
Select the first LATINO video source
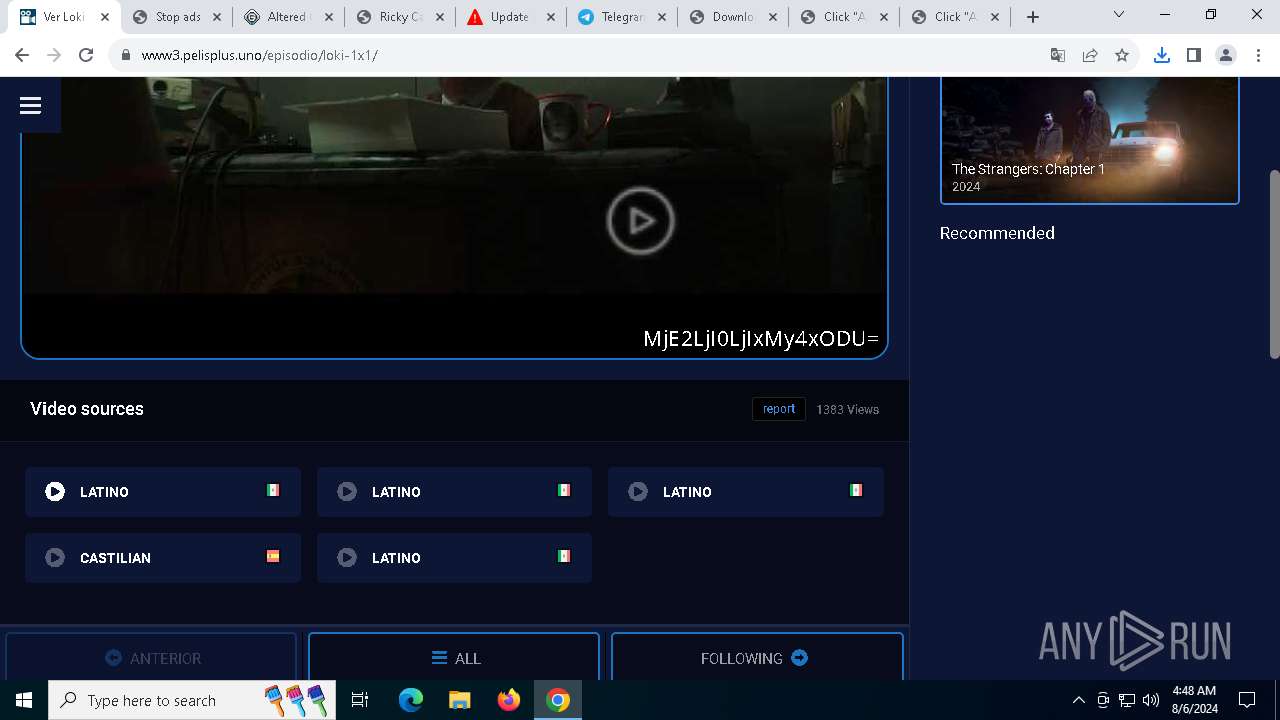(x=163, y=492)
